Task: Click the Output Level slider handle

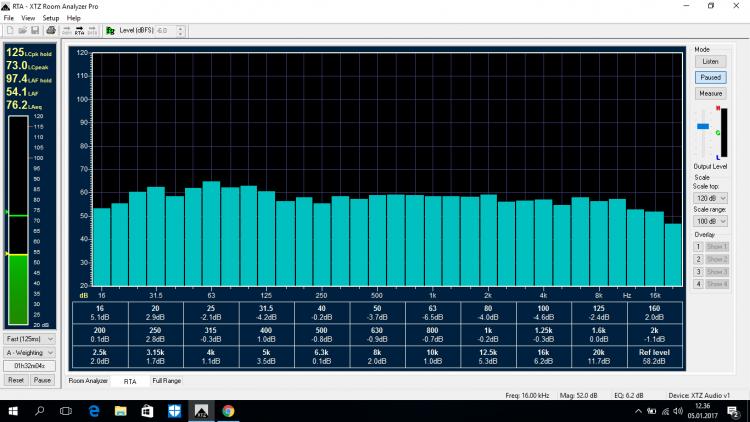Action: click(x=703, y=126)
